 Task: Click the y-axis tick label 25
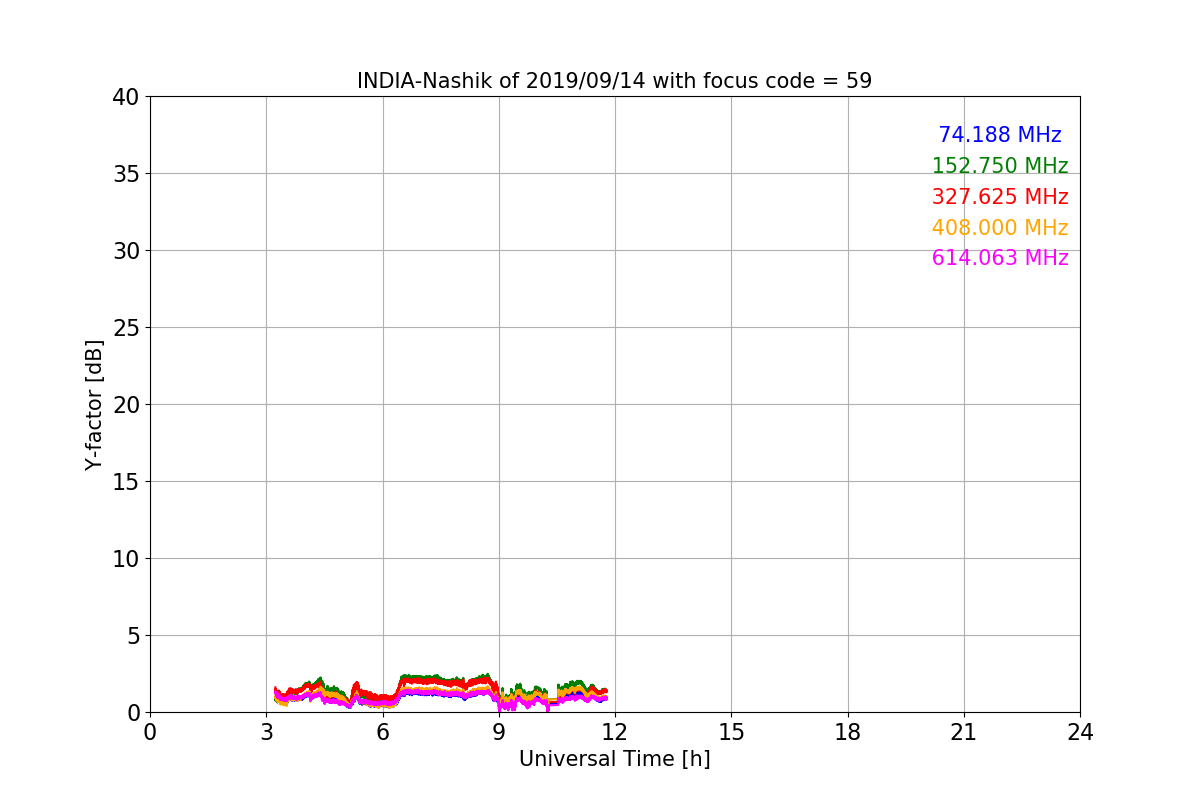tap(125, 328)
